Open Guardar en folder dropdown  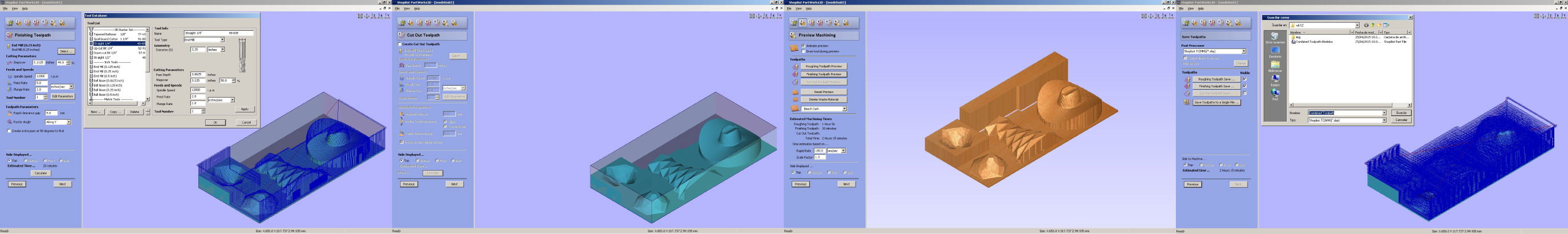(x=1325, y=25)
